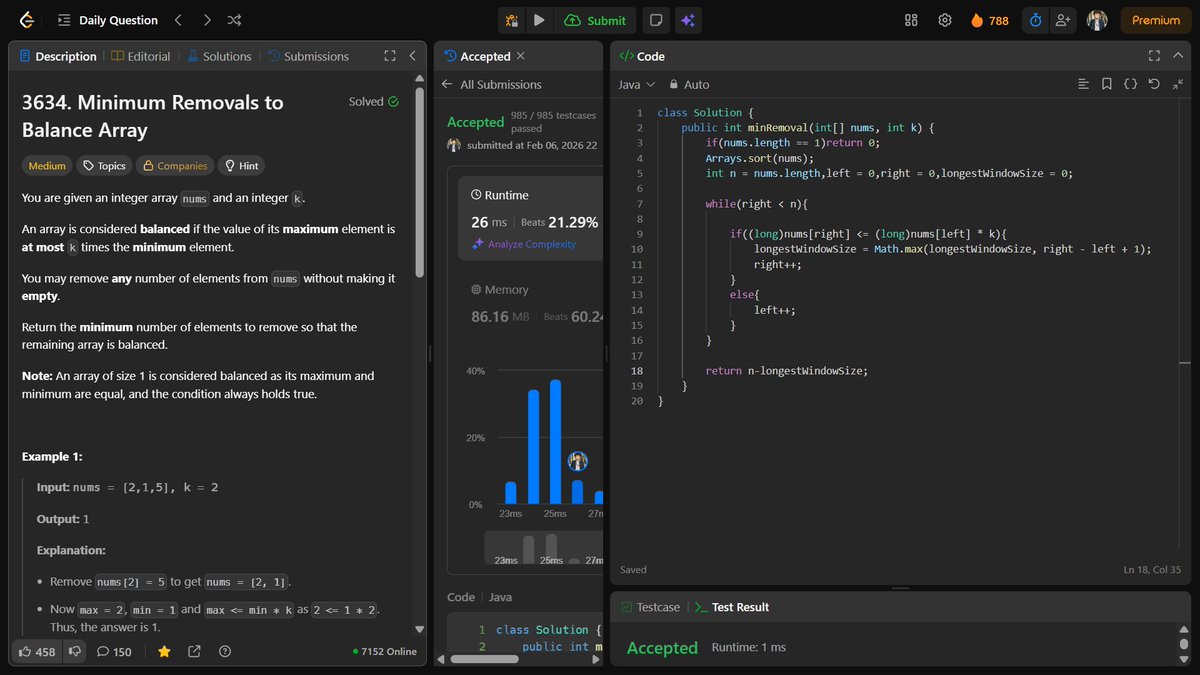Screen dimensions: 1200x675
Task: Adjust the runtime distribution range slider
Action: pos(544,548)
